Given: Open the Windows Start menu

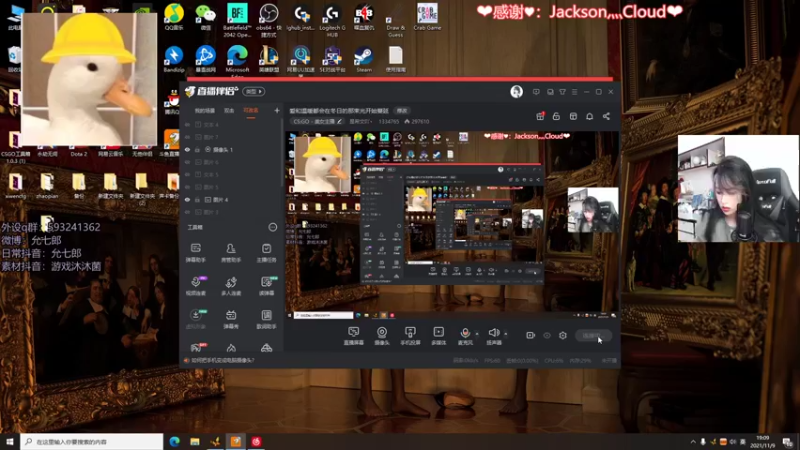Looking at the screenshot, I should point(10,442).
